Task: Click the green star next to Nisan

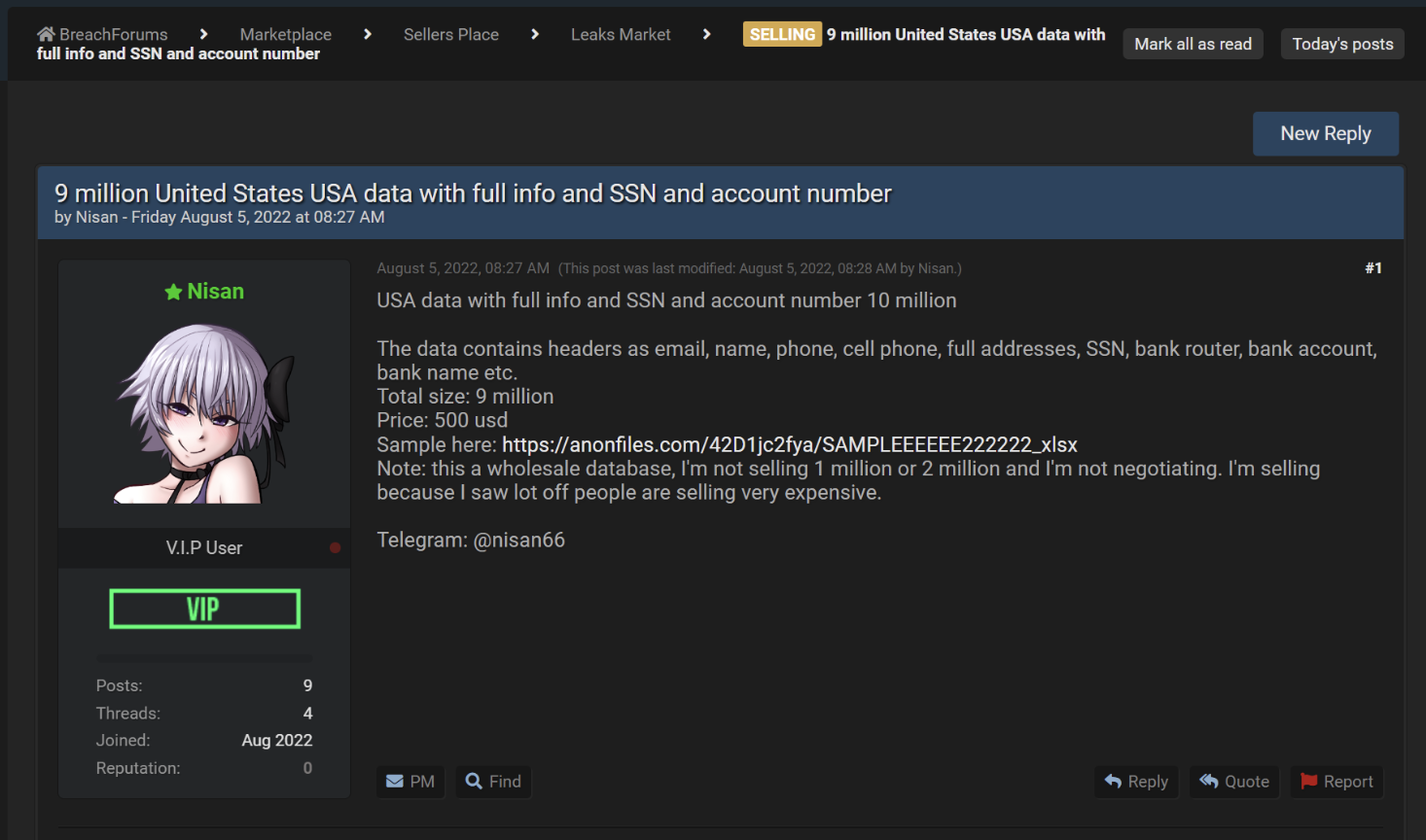Action: (173, 292)
